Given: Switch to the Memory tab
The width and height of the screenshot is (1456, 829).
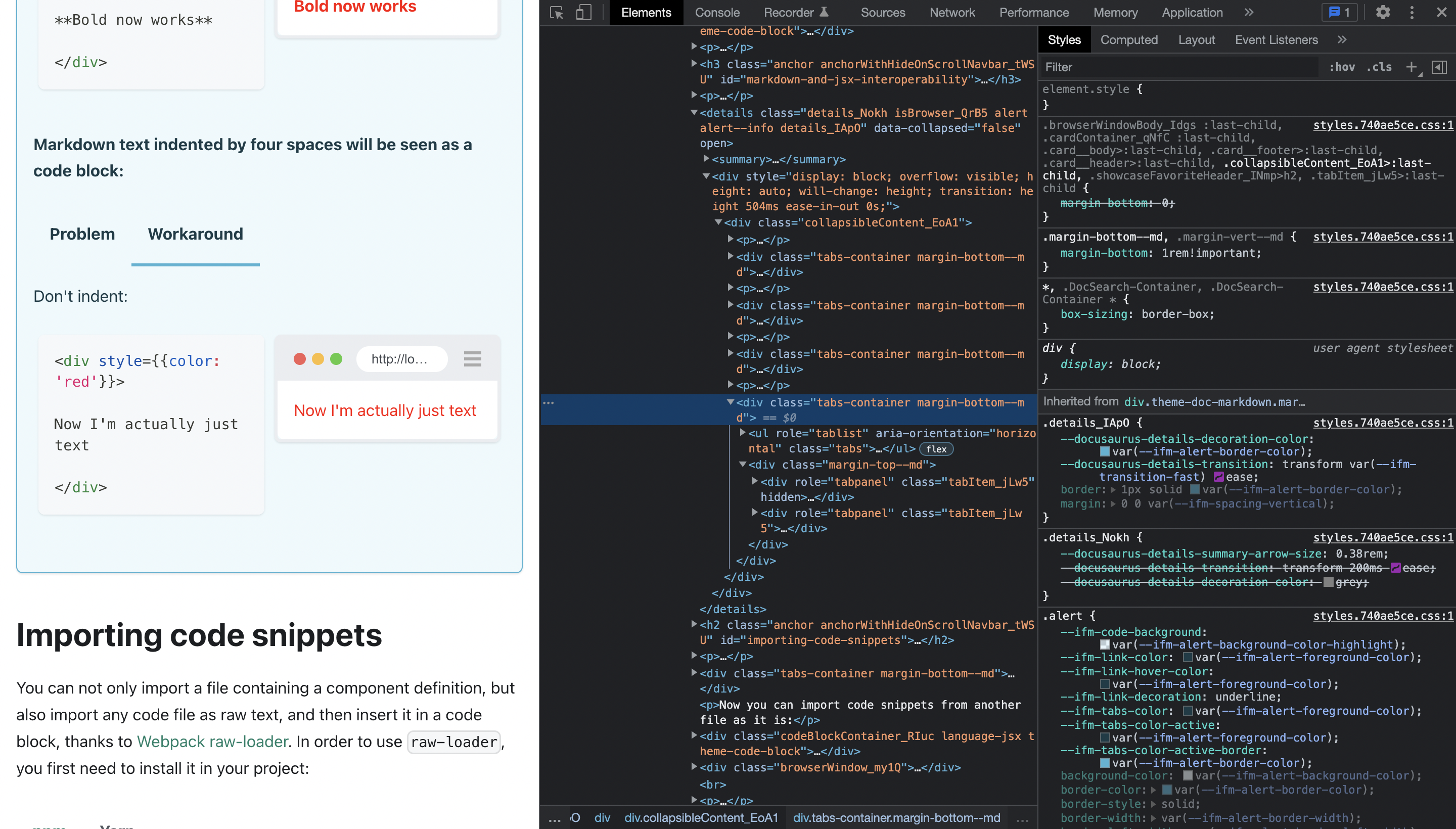Looking at the screenshot, I should coord(1115,13).
